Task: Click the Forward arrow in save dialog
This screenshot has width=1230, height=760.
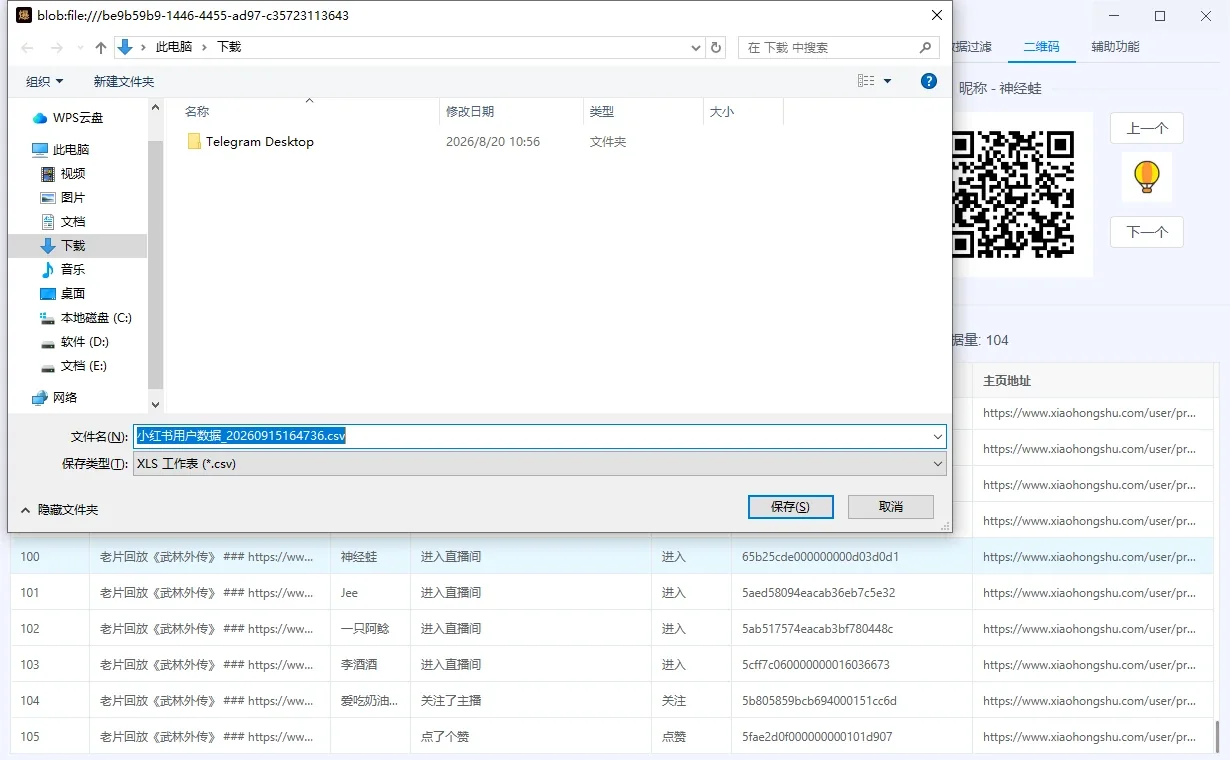Action: [56, 47]
